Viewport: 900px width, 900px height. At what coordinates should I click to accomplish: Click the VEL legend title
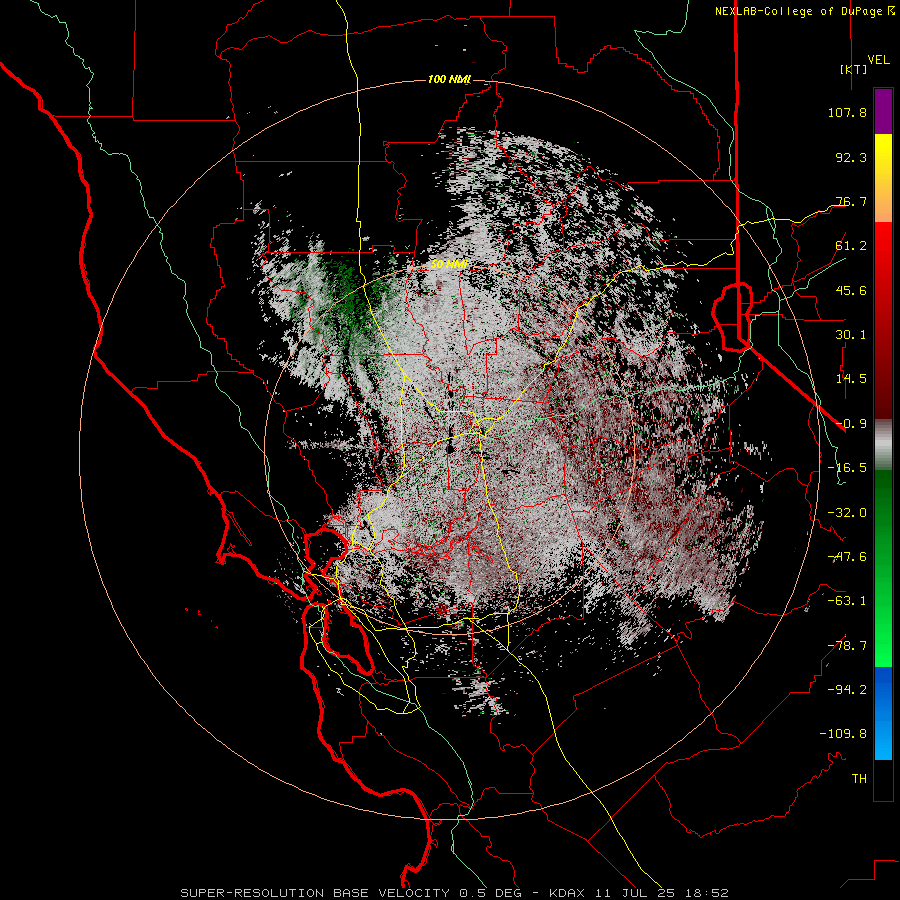tap(878, 59)
